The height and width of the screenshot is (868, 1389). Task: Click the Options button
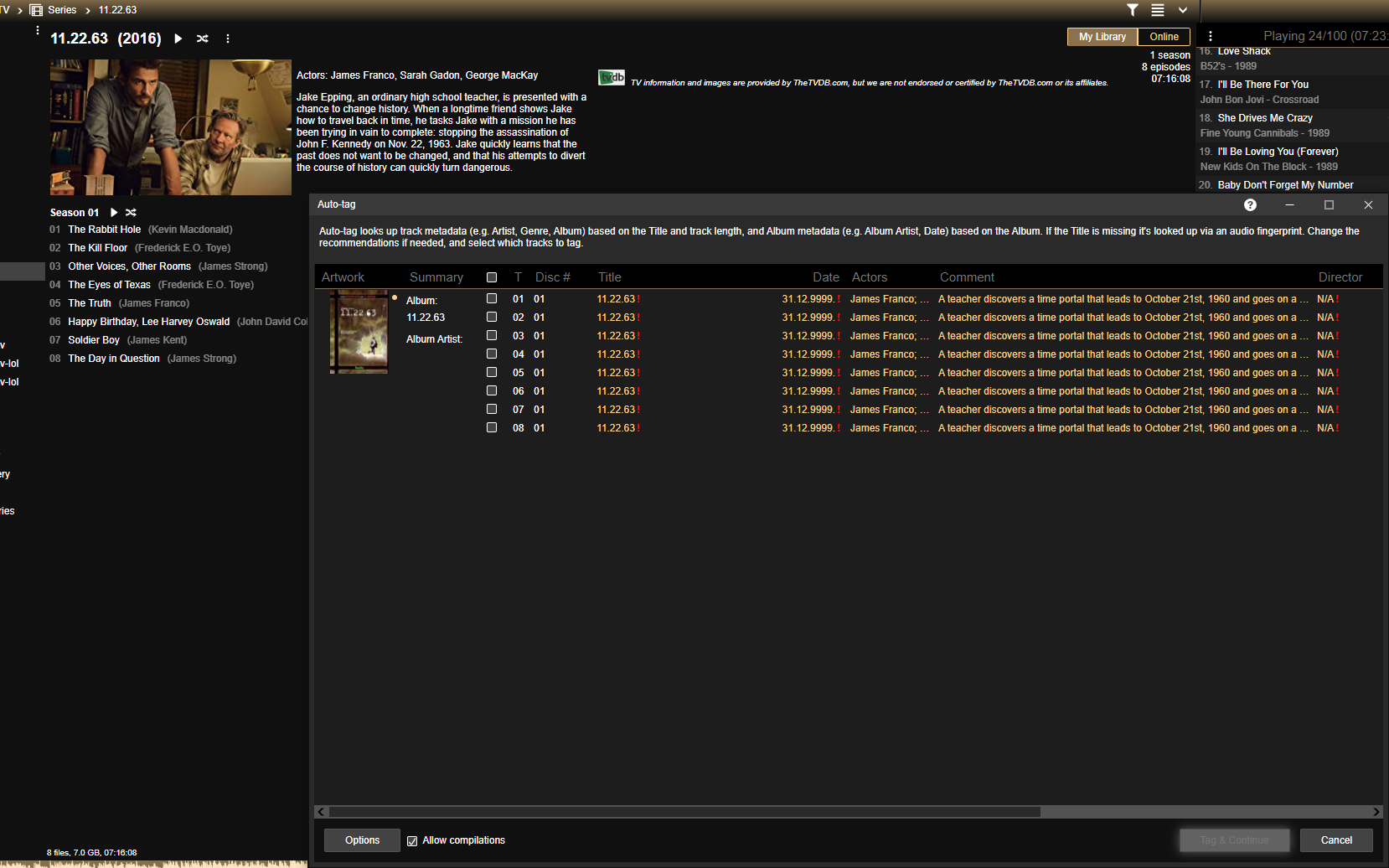click(362, 840)
